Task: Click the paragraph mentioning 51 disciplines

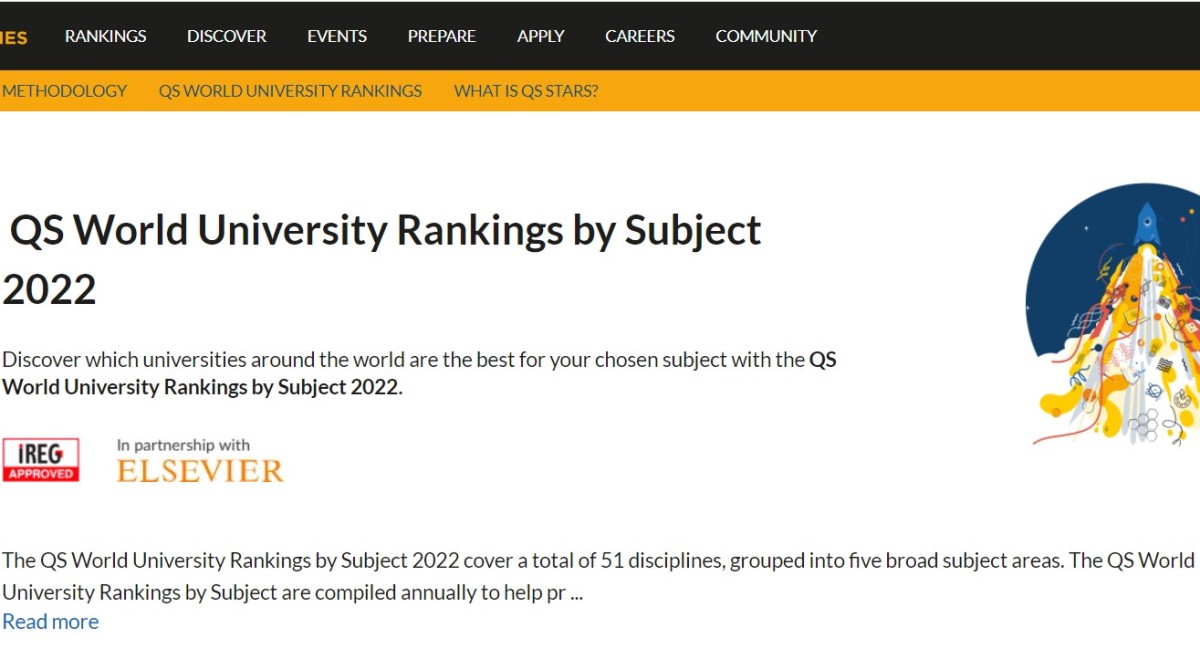Action: (598, 576)
